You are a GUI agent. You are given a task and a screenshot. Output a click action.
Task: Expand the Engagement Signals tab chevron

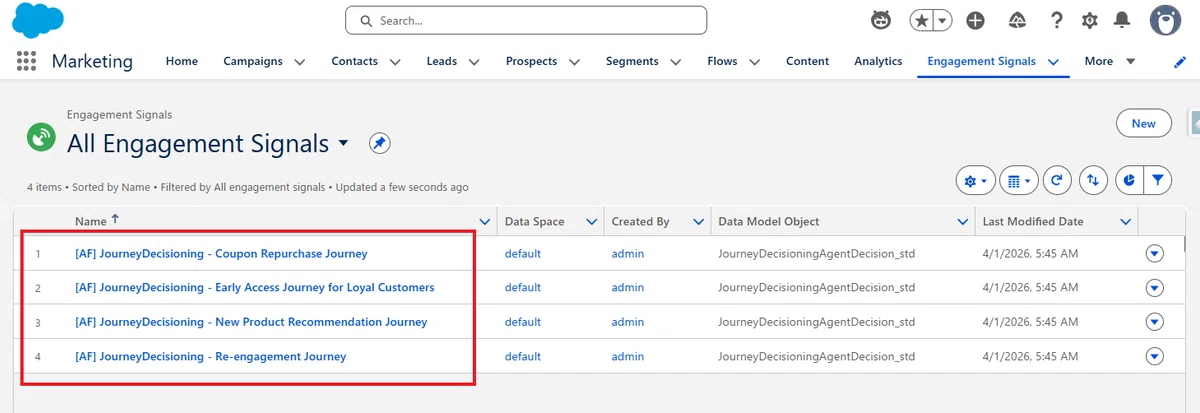pos(1053,62)
